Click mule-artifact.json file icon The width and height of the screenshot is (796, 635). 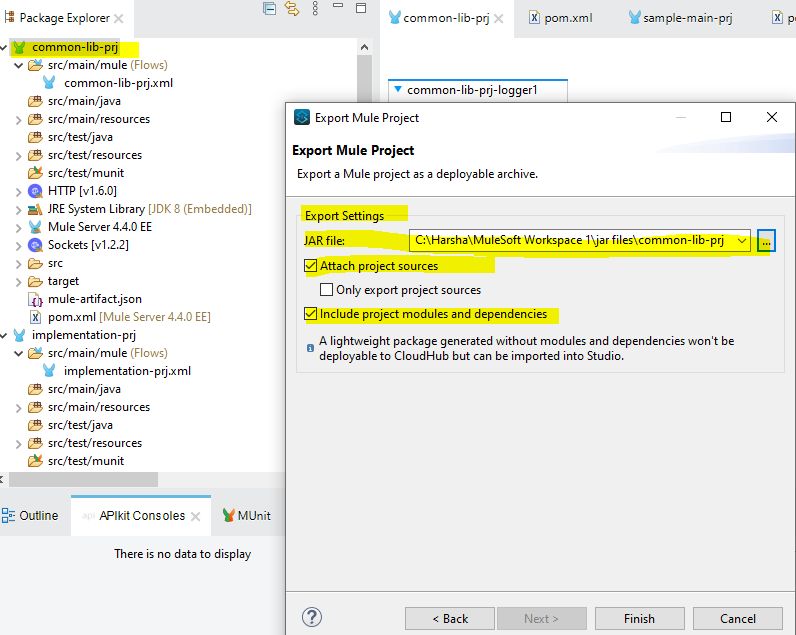coord(36,299)
